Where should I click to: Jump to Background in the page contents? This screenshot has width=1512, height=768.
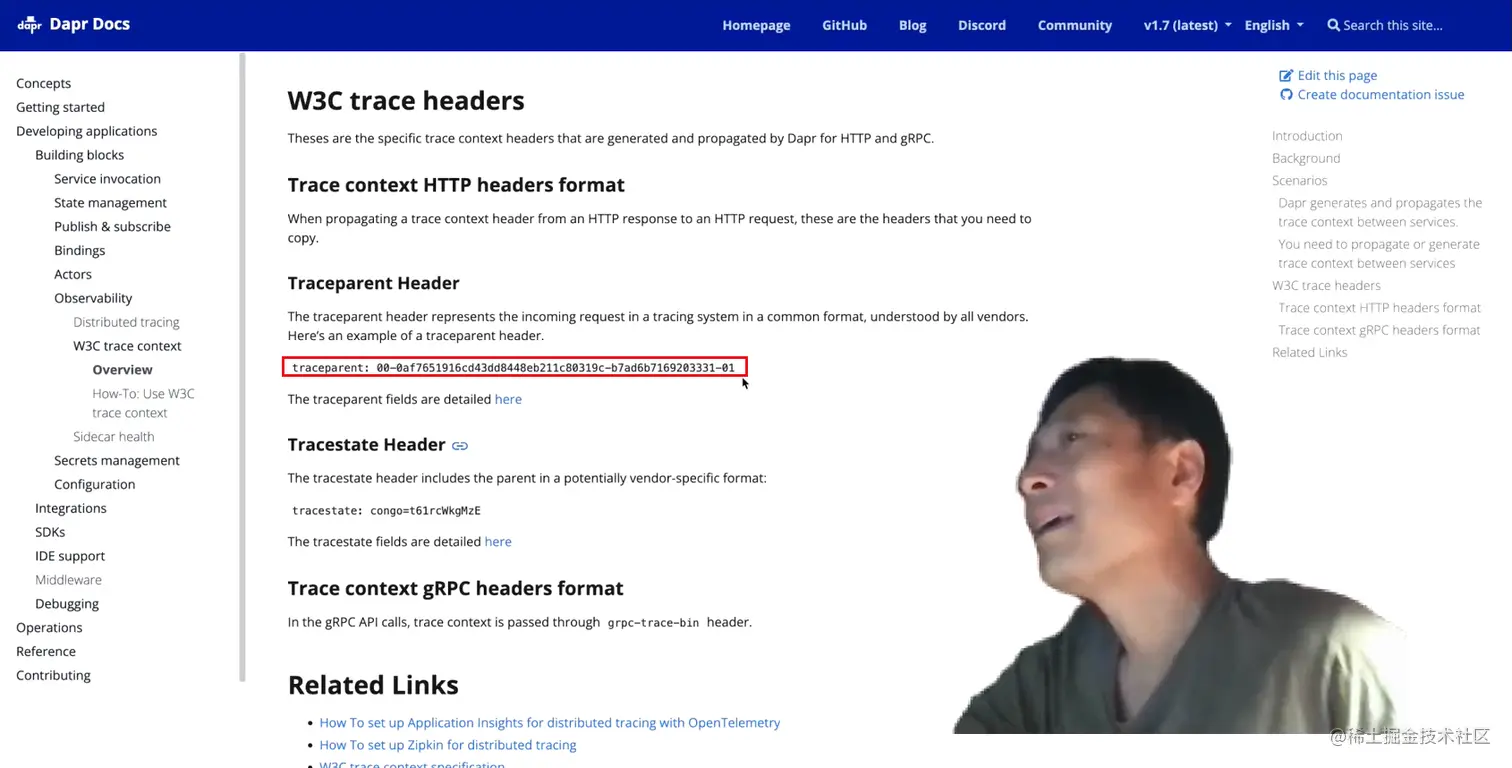[x=1306, y=158]
